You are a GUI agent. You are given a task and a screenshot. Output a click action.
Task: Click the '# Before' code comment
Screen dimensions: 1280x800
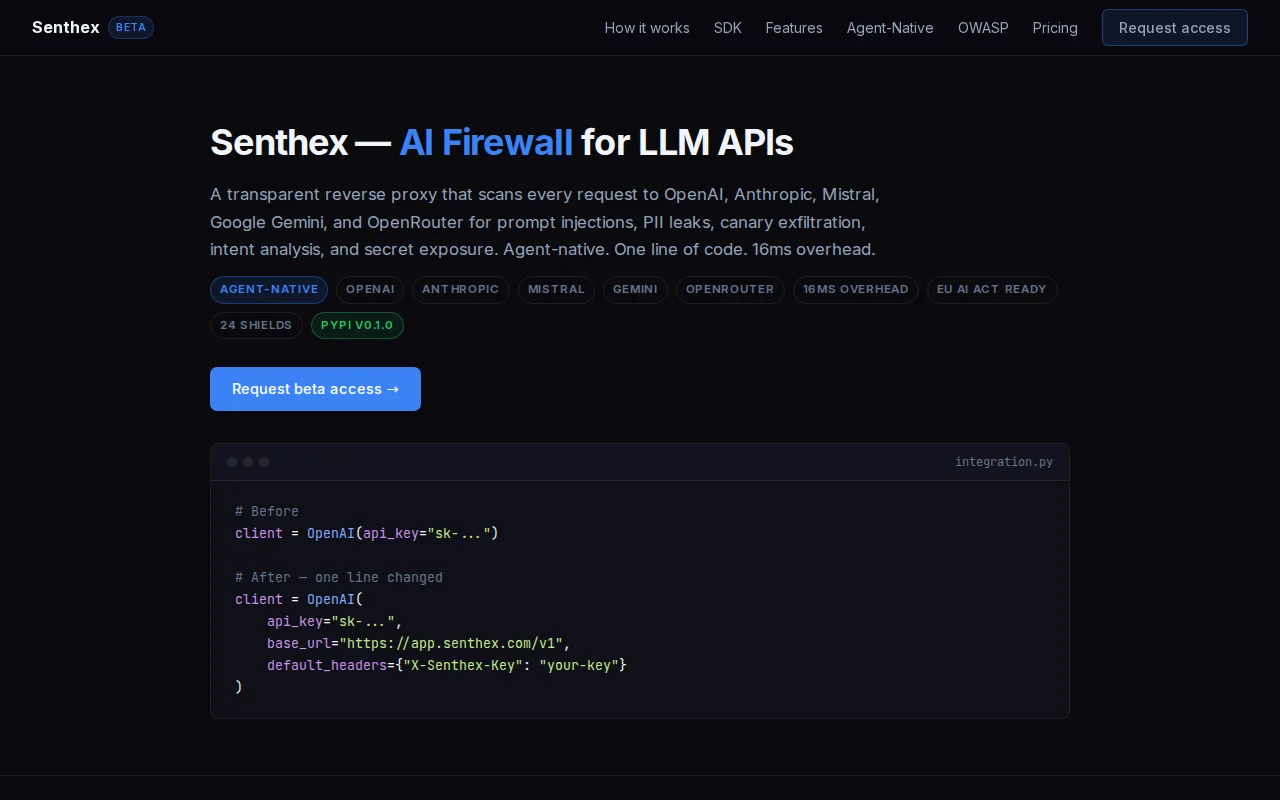pyautogui.click(x=267, y=511)
